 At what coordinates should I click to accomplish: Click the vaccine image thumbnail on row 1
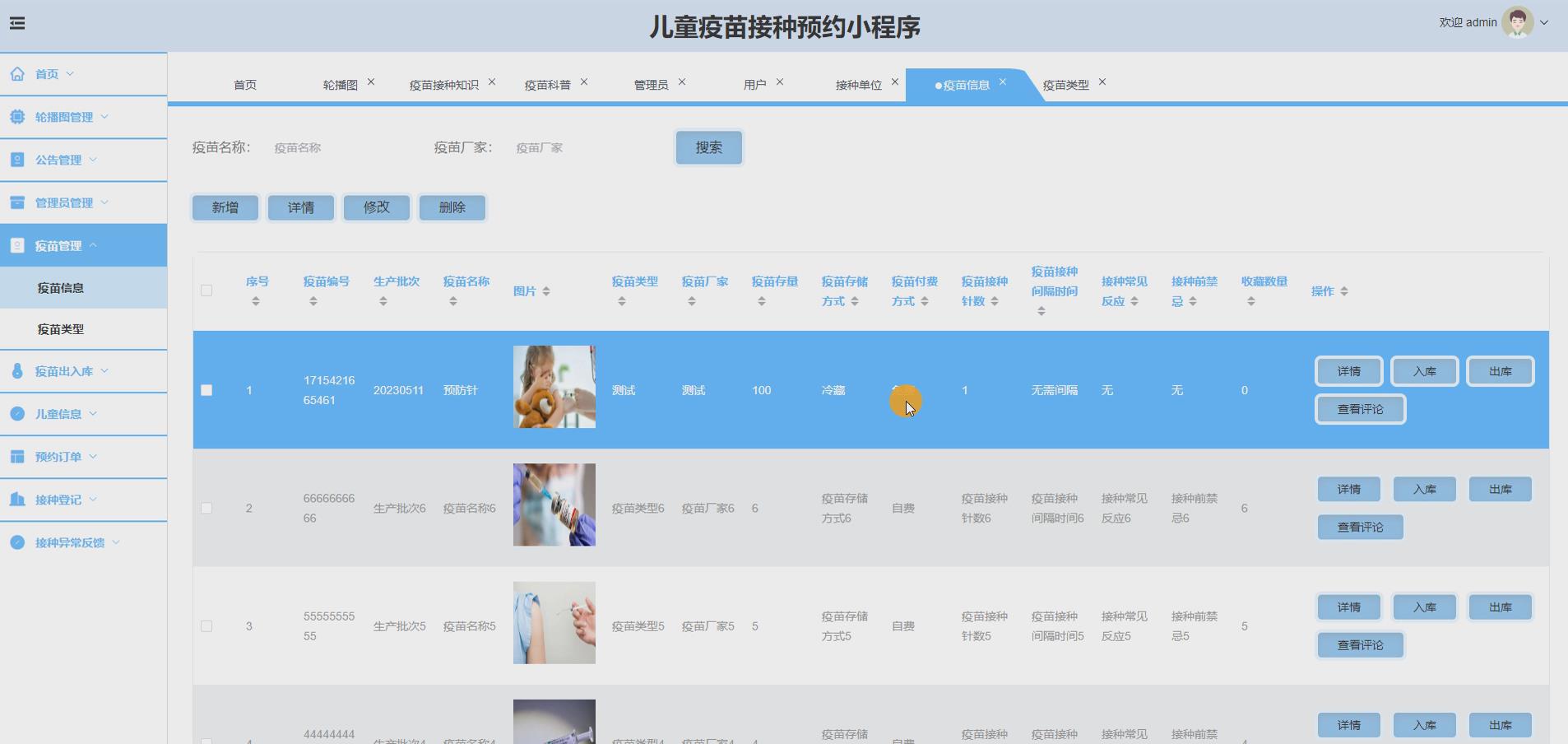[x=554, y=387]
